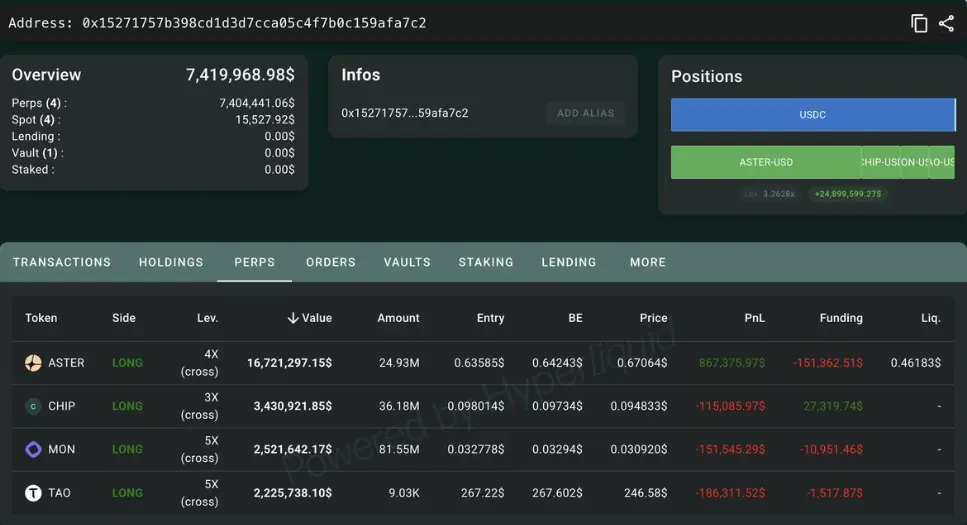
Task: Click CHIP PnL -115,085.97$
Action: pos(730,406)
